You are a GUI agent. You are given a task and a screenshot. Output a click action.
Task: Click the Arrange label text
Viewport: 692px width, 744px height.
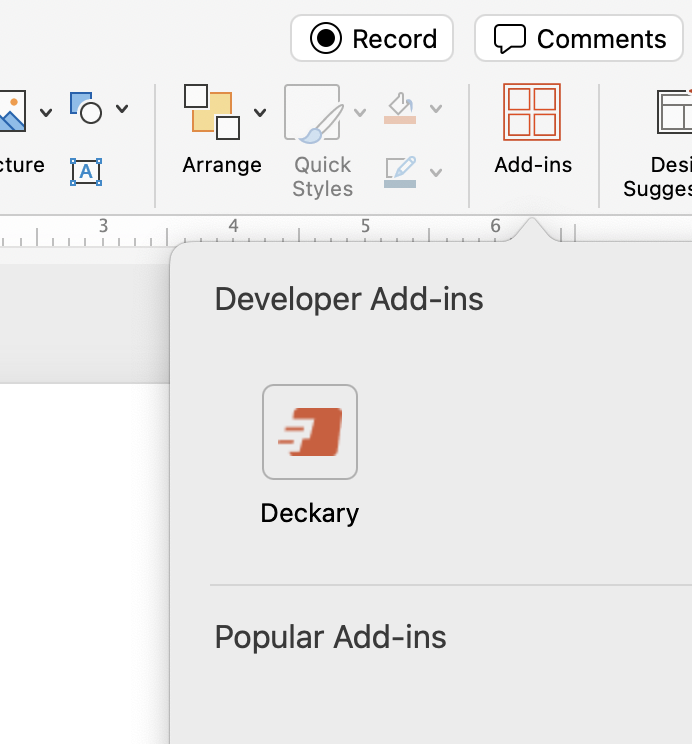[x=222, y=165]
